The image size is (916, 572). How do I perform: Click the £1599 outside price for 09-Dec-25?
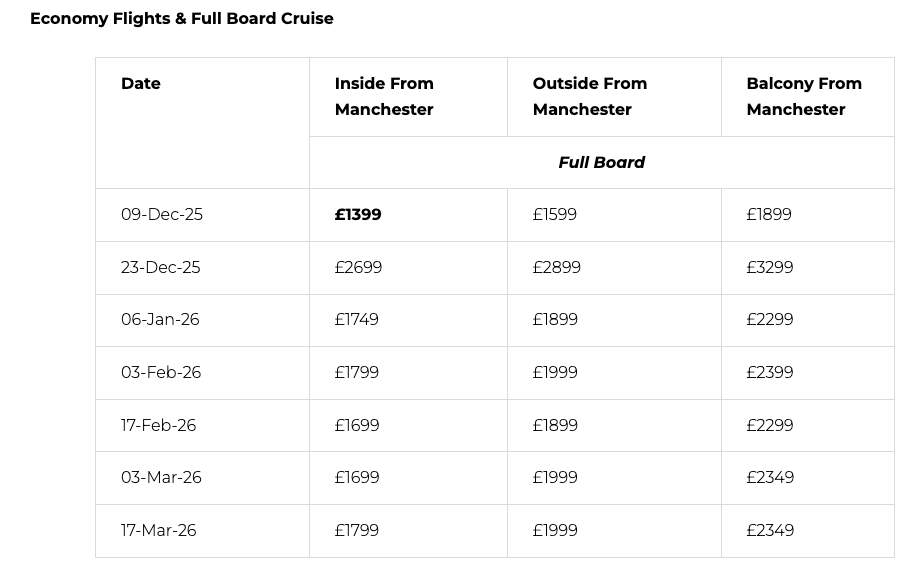[555, 214]
